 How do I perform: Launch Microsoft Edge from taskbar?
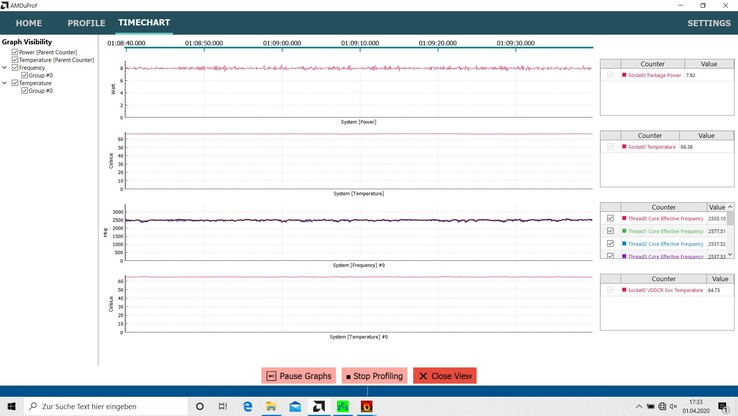tap(247, 406)
